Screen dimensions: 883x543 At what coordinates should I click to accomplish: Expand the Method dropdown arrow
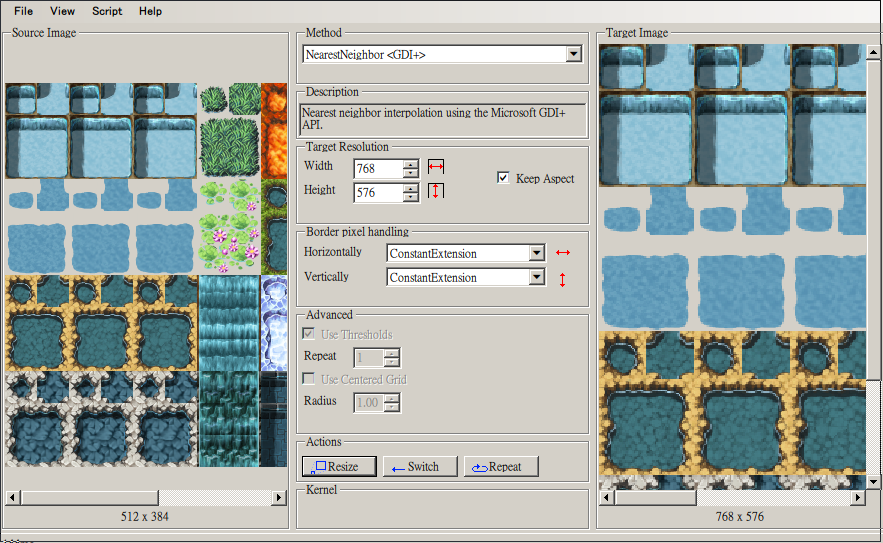click(574, 54)
